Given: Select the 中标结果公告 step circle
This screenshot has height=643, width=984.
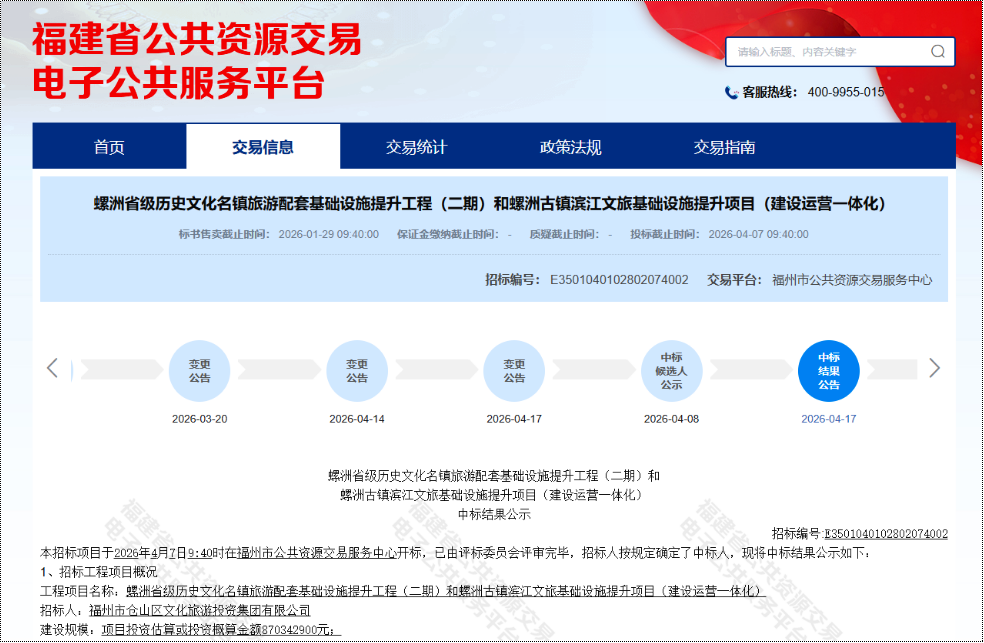Looking at the screenshot, I should 828,371.
